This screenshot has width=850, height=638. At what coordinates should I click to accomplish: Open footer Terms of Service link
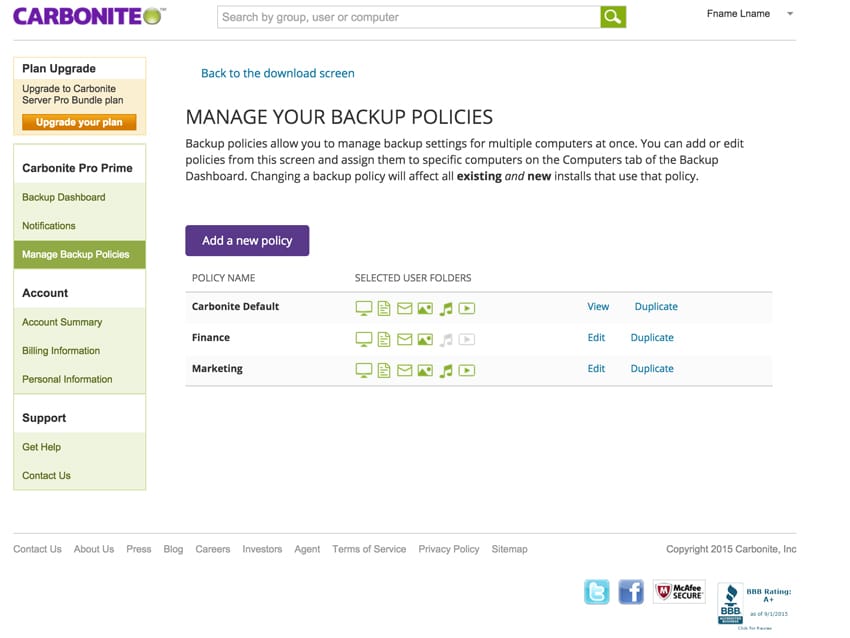tap(369, 549)
